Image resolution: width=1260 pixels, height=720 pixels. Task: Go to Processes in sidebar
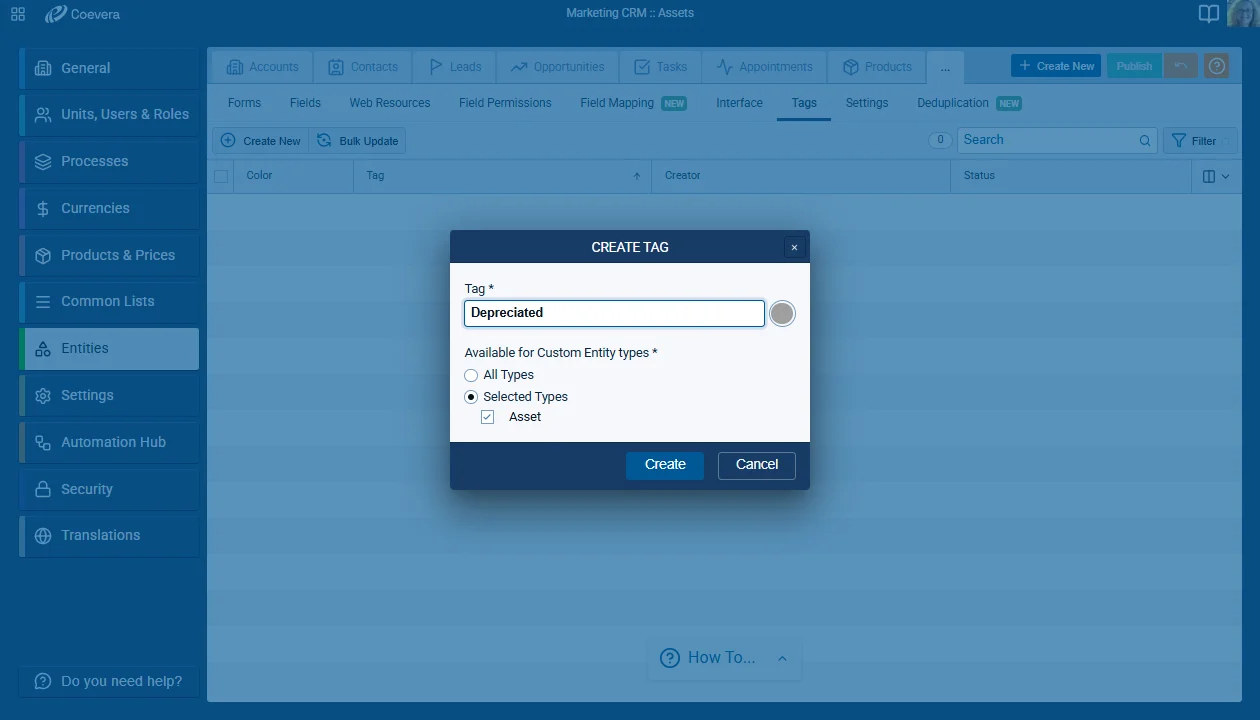110,162
